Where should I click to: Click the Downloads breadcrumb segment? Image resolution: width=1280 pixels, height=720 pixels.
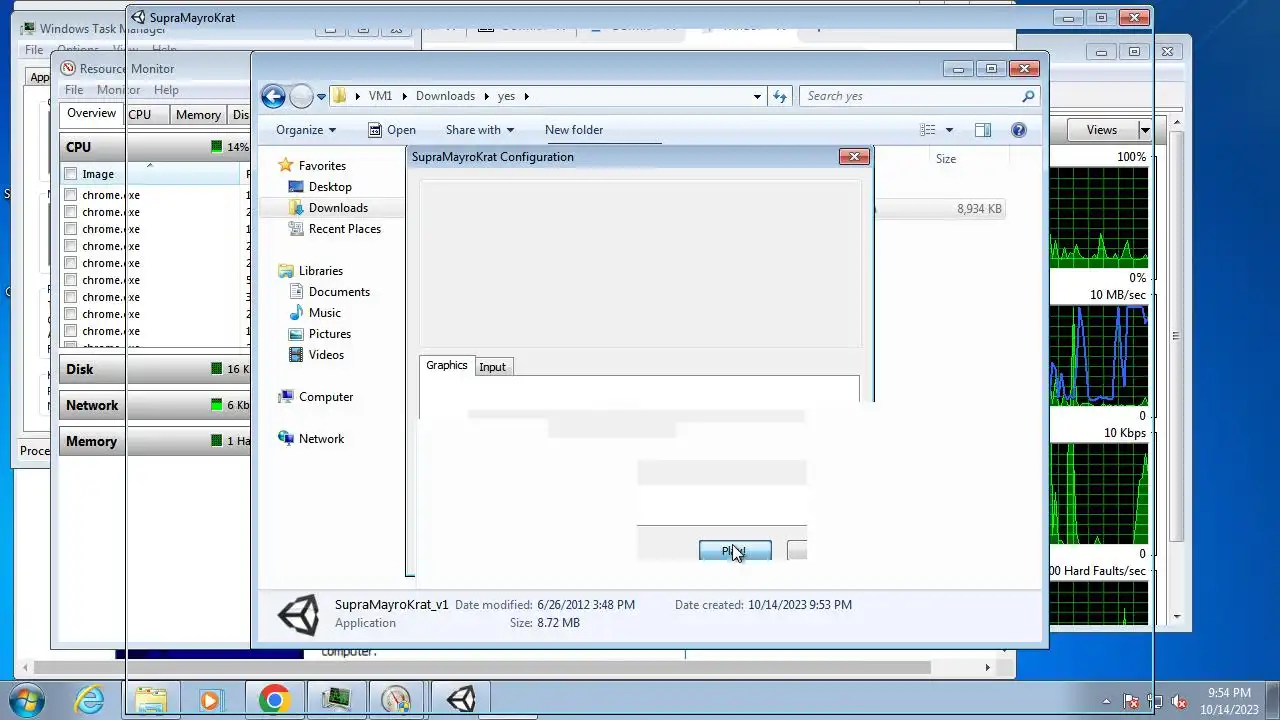pyautogui.click(x=445, y=96)
